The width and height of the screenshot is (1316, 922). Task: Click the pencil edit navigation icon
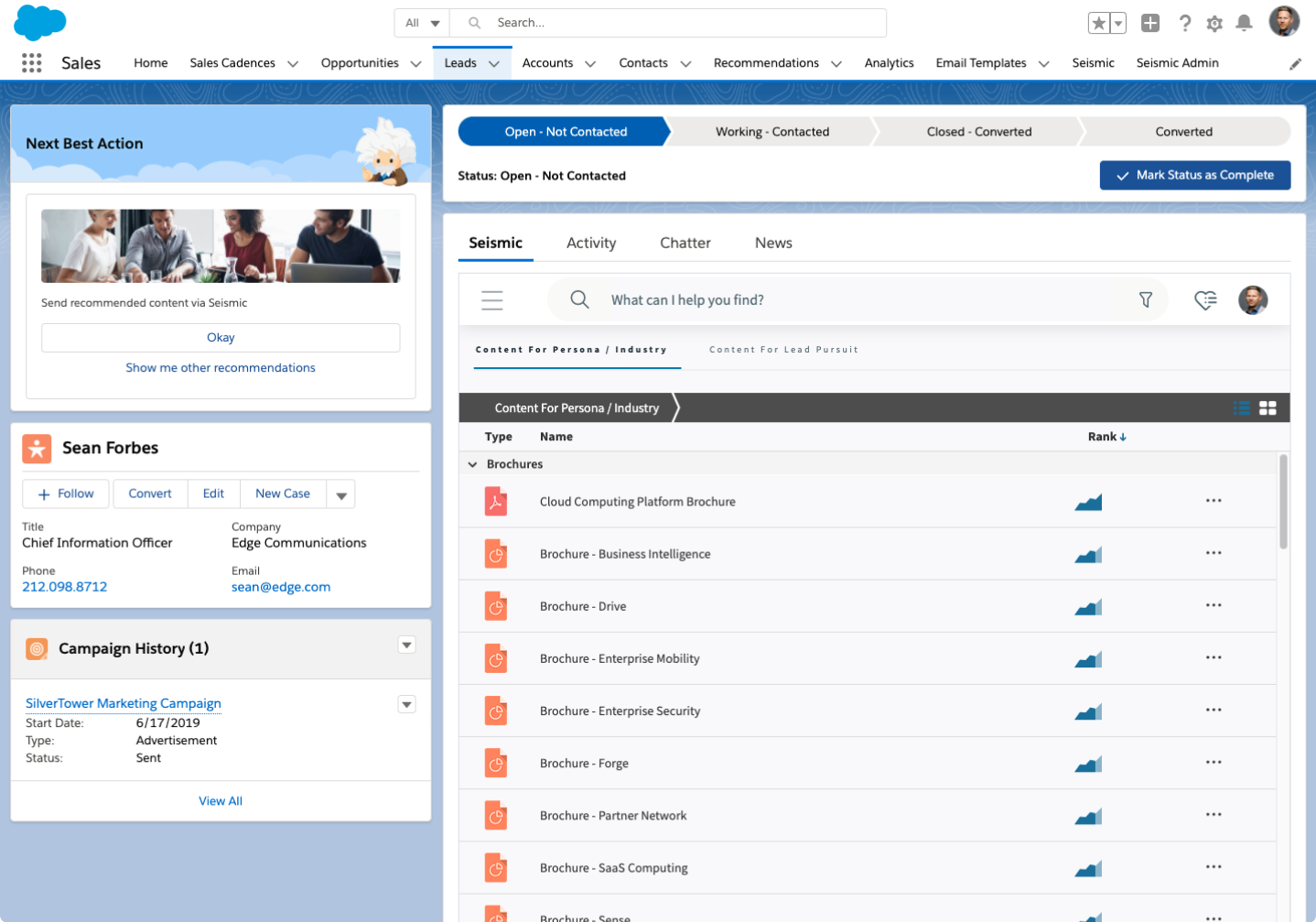[x=1295, y=64]
